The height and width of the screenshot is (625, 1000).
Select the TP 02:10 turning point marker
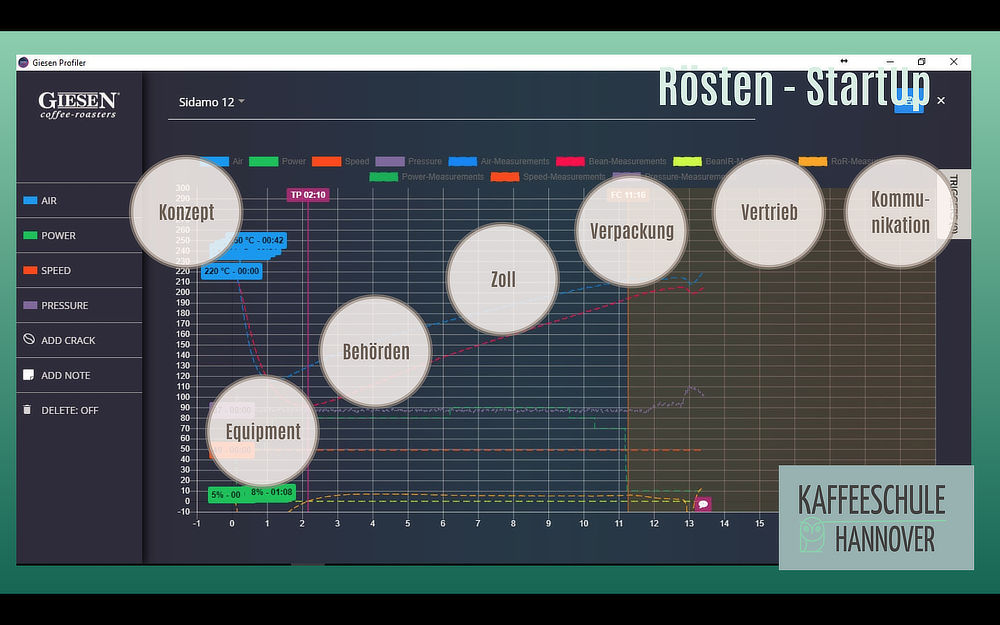click(x=308, y=195)
